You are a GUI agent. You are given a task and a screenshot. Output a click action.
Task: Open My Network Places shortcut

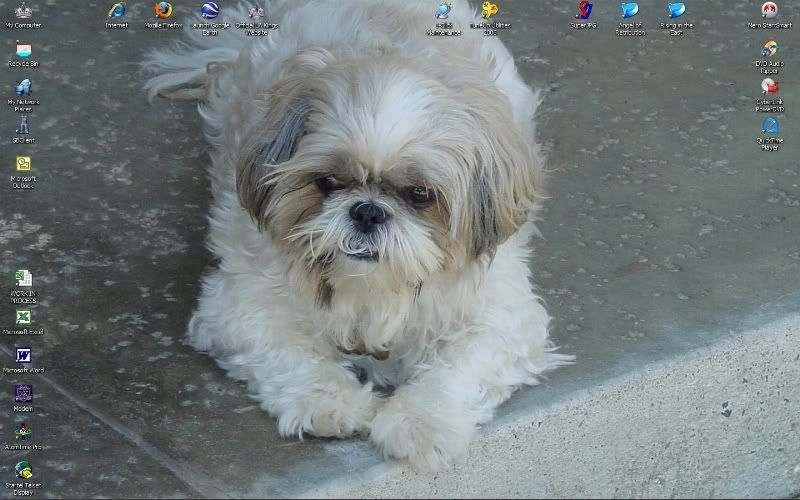point(23,88)
